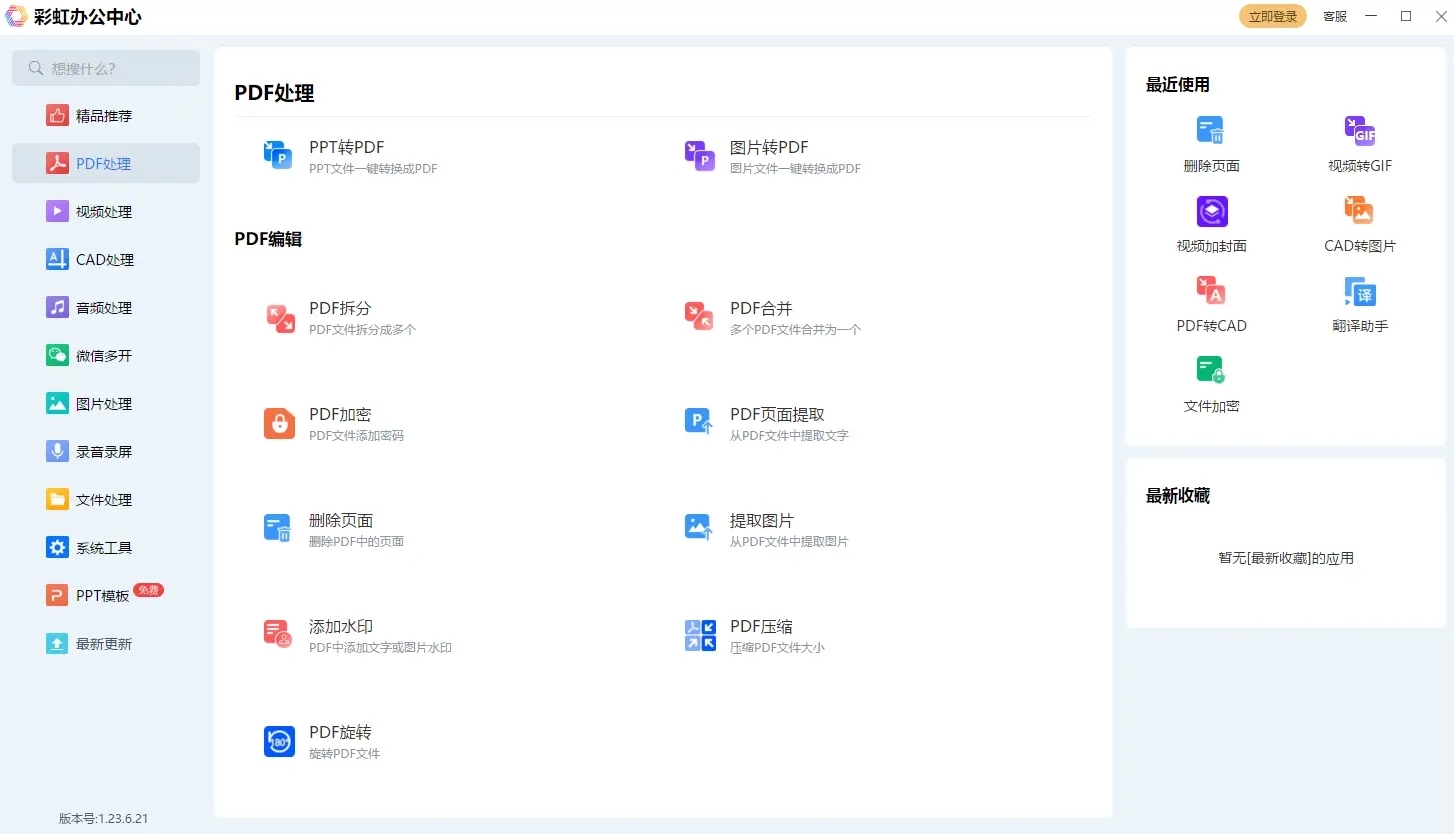
Task: Switch to 视频处理 category
Action: tap(106, 212)
